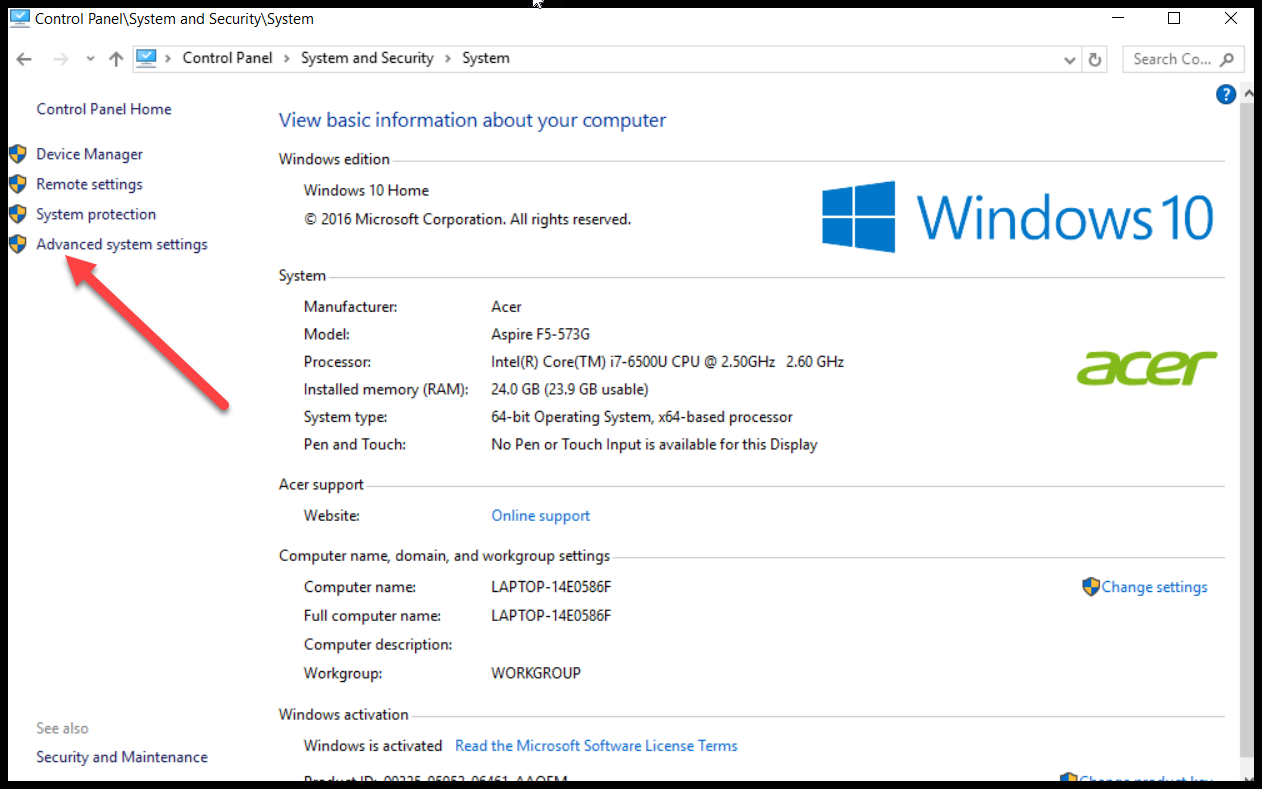Go up one level with Up arrow
The height and width of the screenshot is (789, 1262).
pyautogui.click(x=116, y=59)
